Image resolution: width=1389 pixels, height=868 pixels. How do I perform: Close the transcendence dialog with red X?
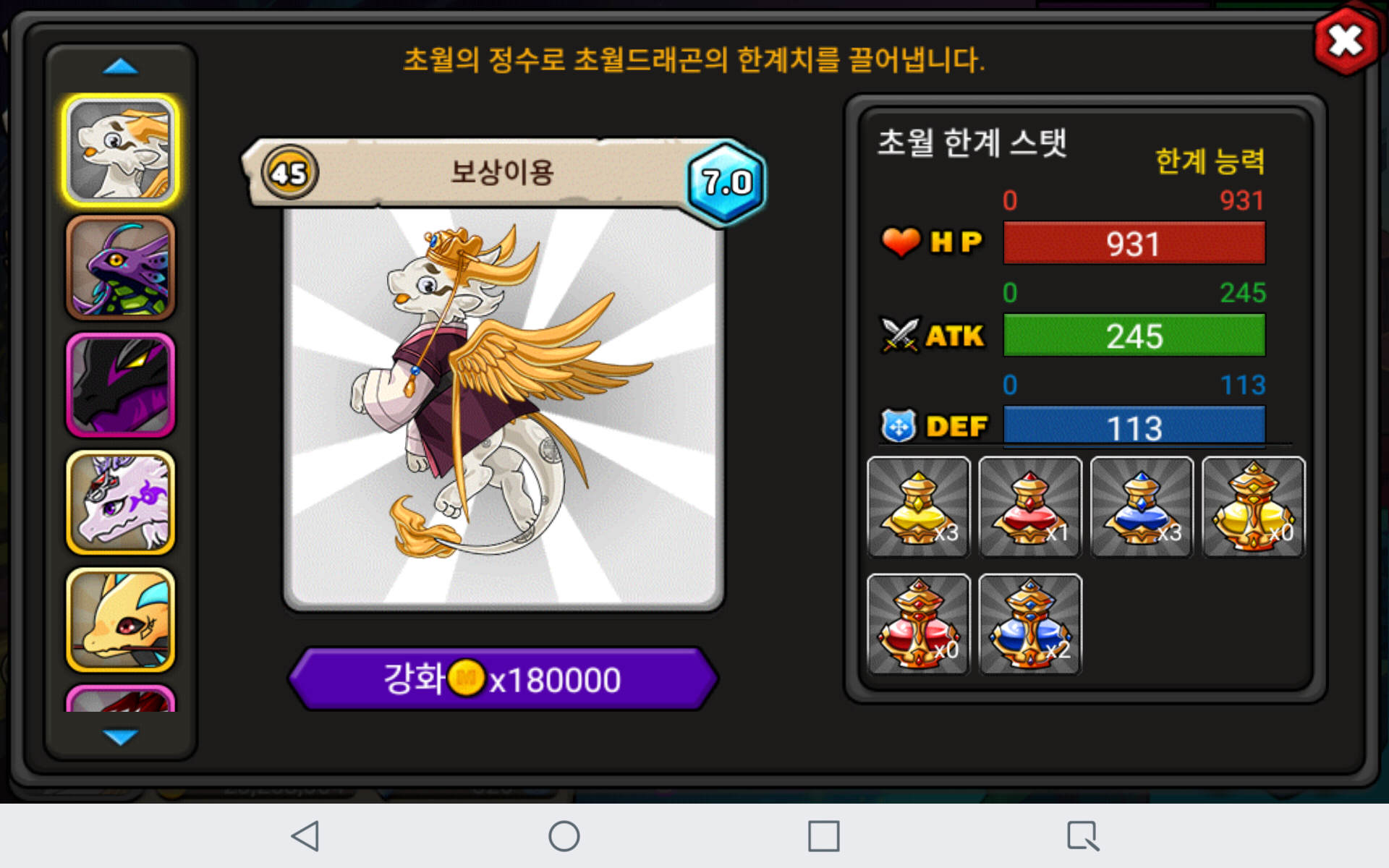pyautogui.click(x=1346, y=41)
